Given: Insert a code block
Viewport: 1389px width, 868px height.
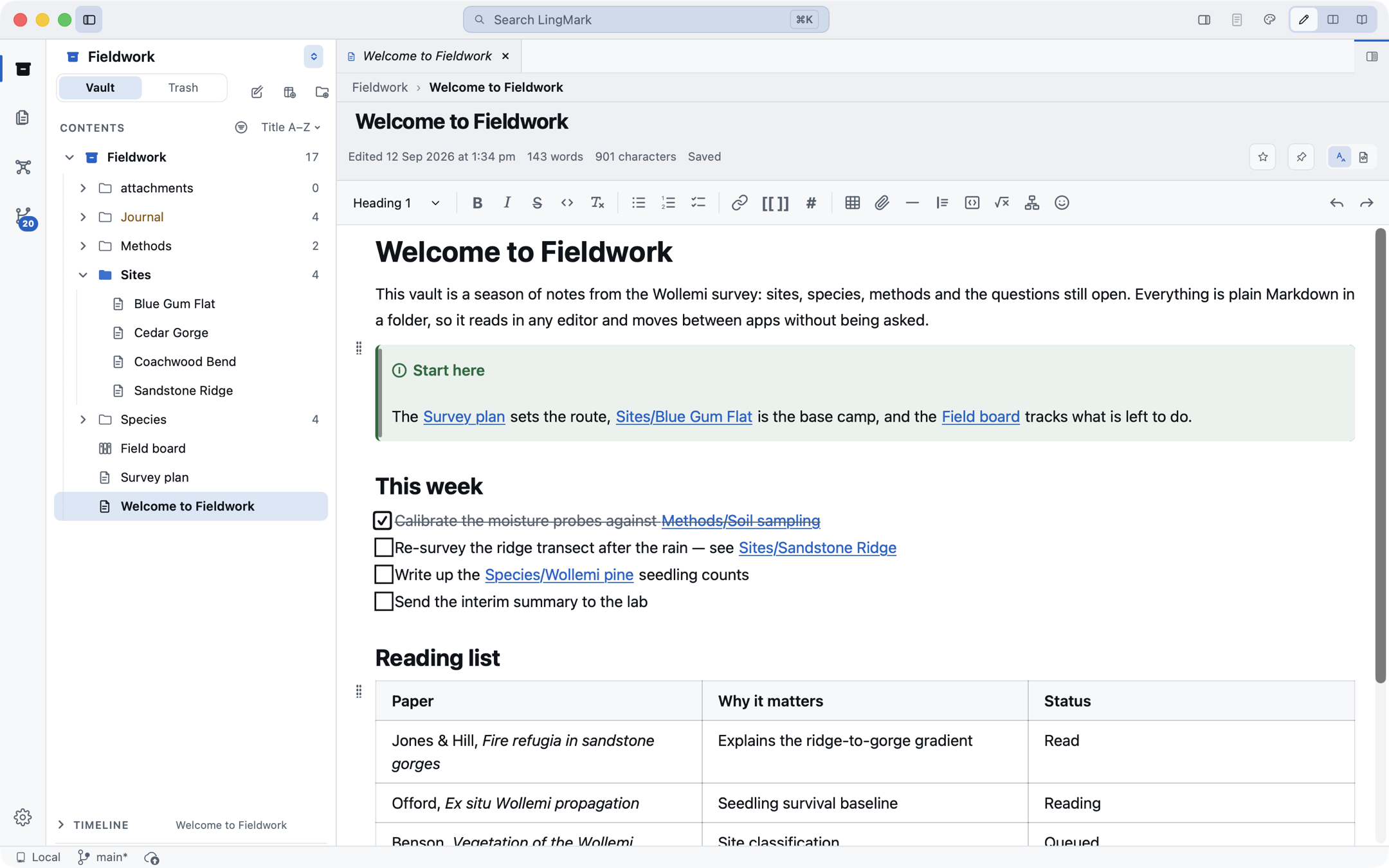Looking at the screenshot, I should pyautogui.click(x=972, y=203).
